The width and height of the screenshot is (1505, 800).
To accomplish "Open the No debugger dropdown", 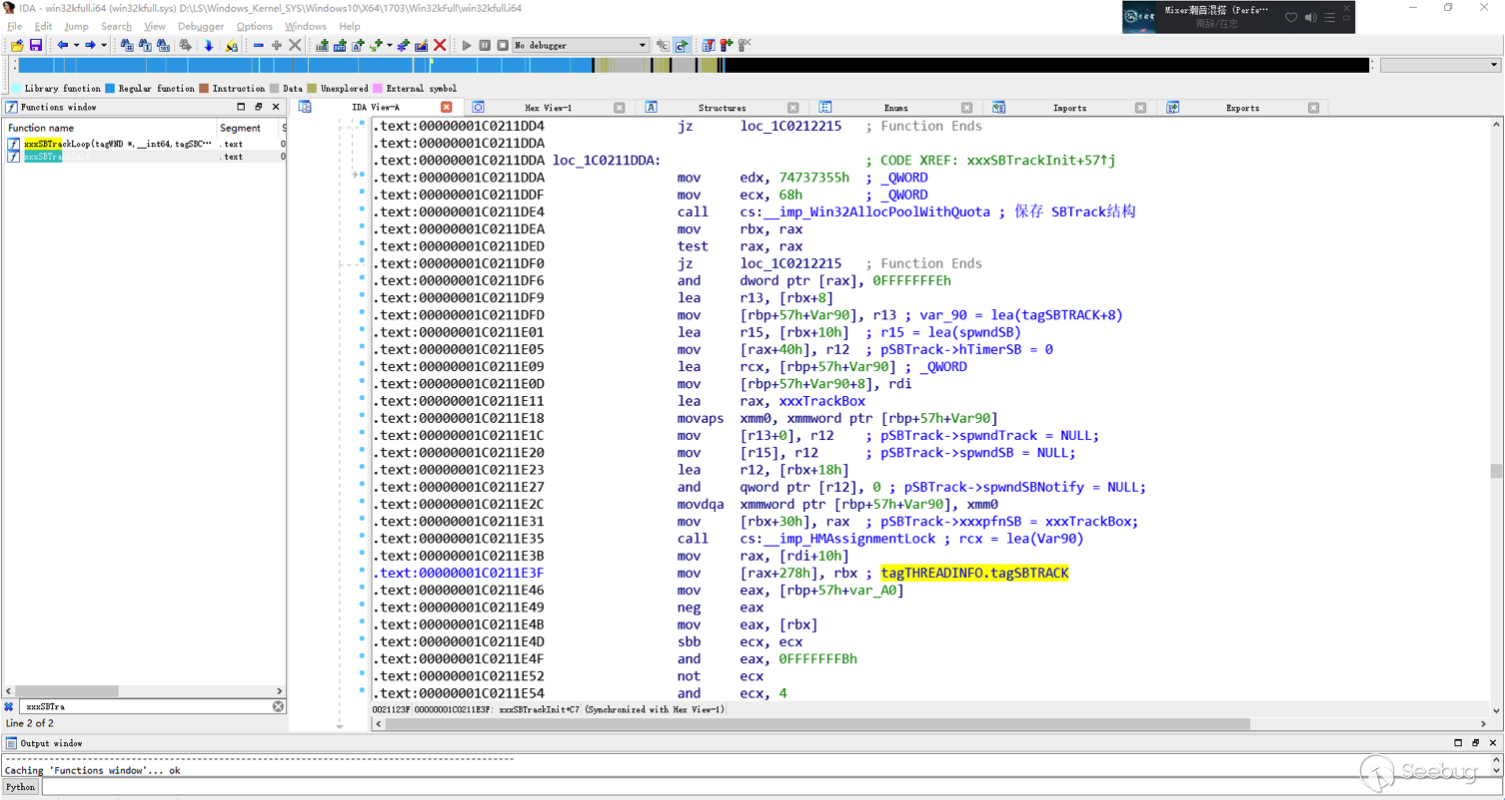I will tap(642, 45).
